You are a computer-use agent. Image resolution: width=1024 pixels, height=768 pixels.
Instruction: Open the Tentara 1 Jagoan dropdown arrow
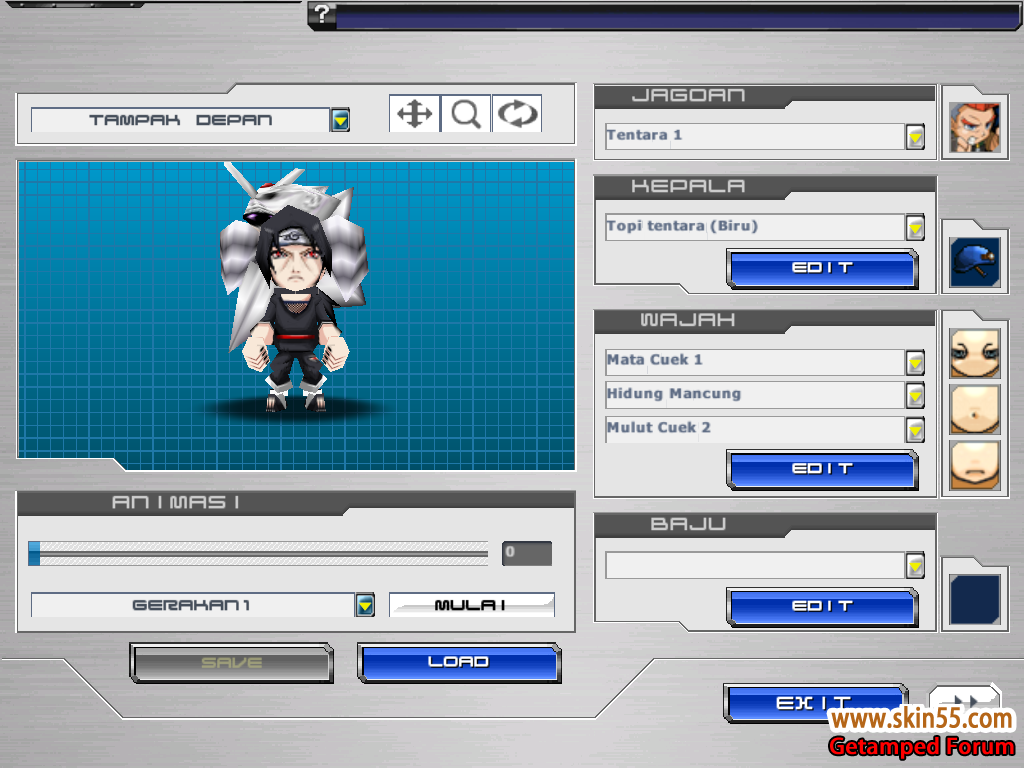915,136
